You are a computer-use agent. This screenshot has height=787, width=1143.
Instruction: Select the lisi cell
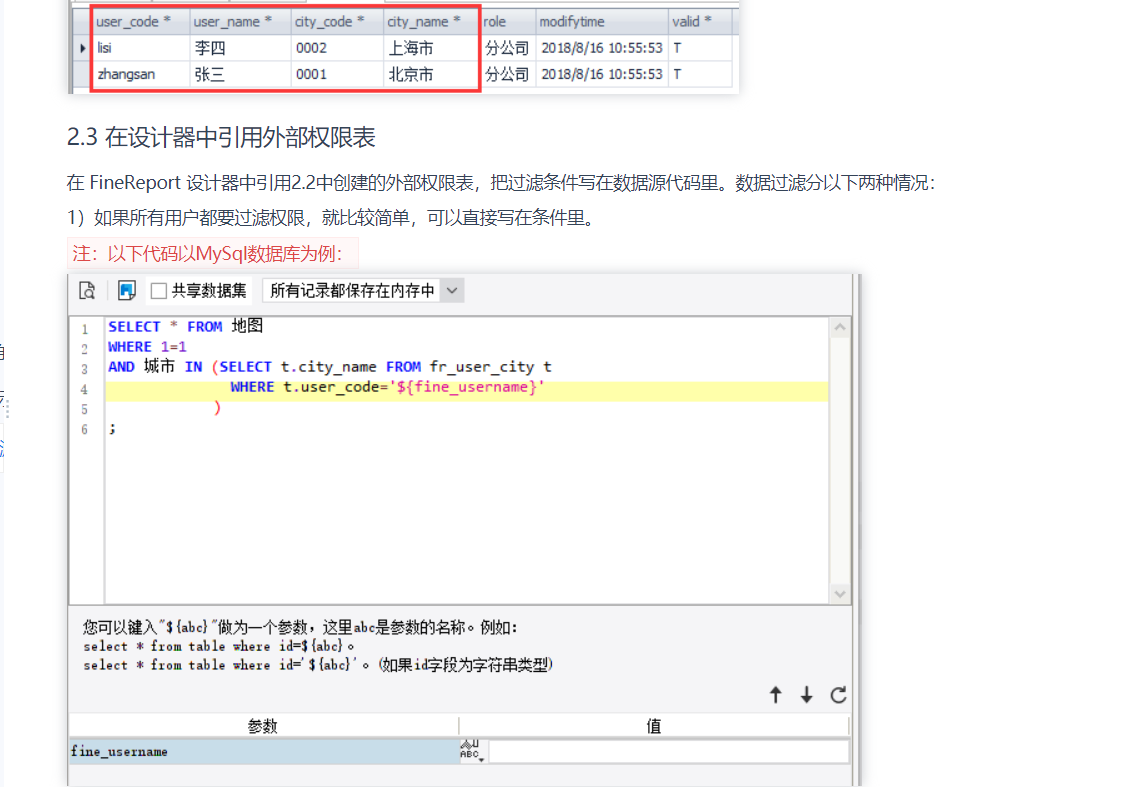point(141,48)
